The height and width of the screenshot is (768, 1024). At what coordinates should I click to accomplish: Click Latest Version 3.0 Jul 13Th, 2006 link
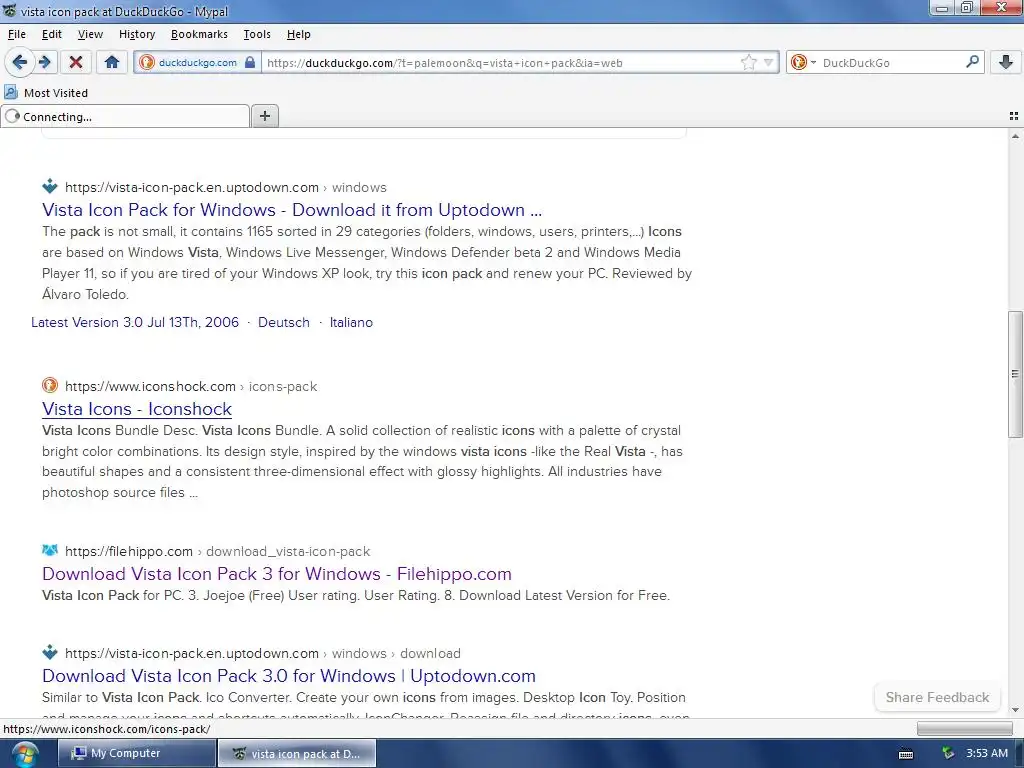135,322
